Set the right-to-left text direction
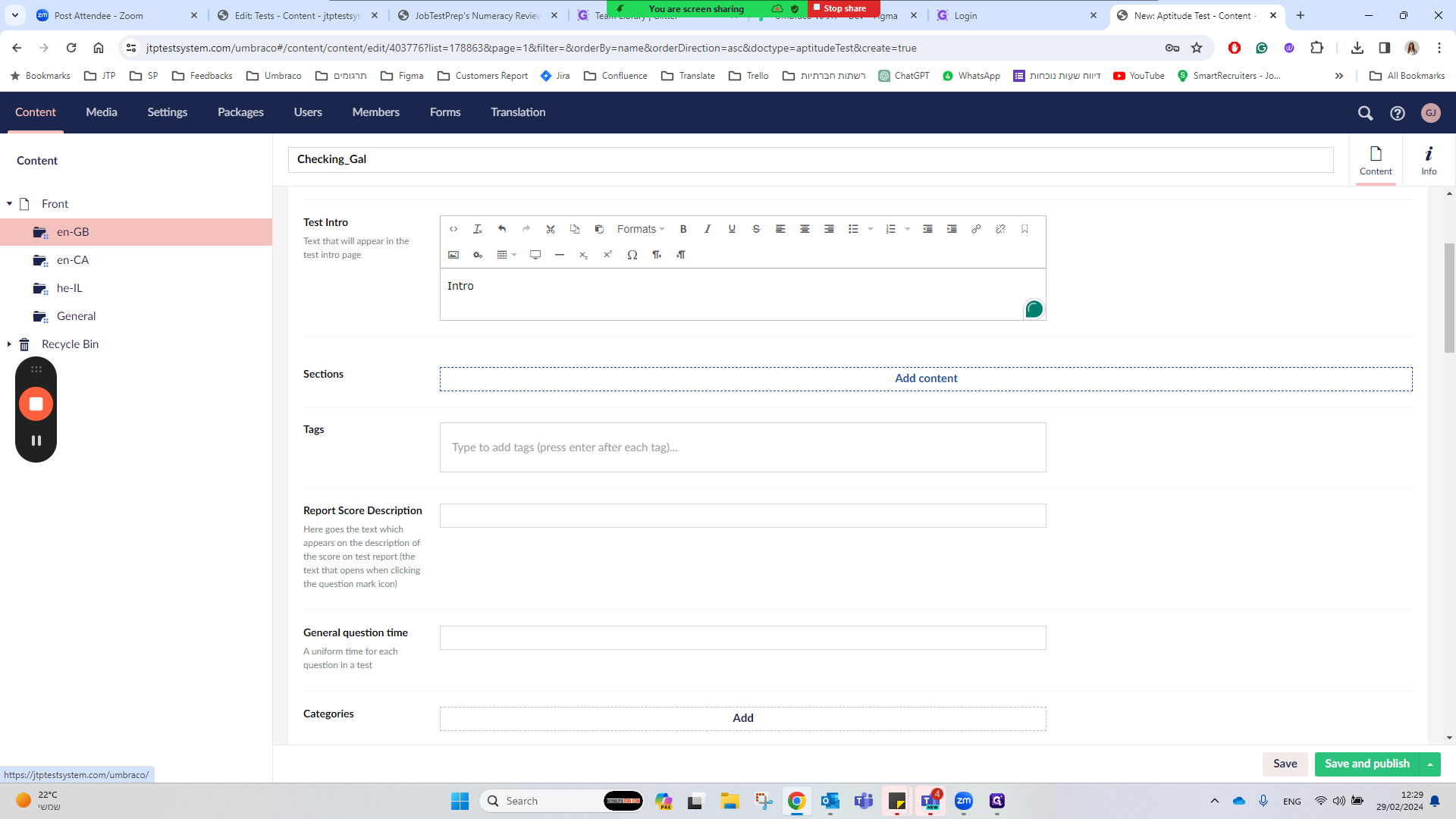Viewport: 1456px width, 819px height. pos(681,255)
